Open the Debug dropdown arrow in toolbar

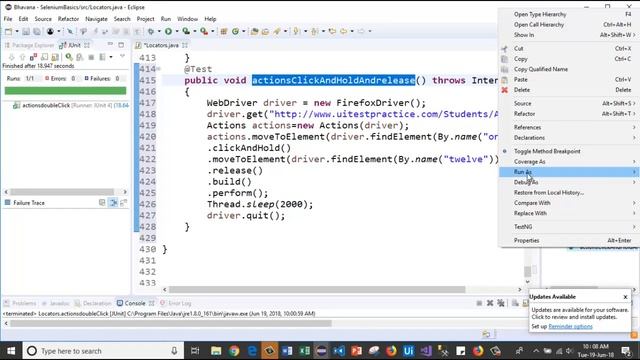pos(159,31)
